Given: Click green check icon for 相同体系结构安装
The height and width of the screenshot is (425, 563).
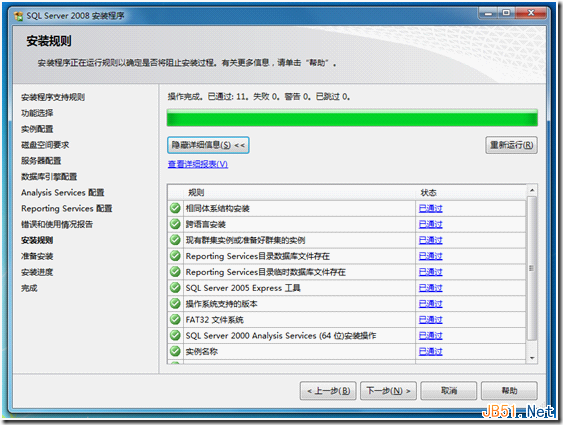Looking at the screenshot, I should [175, 208].
